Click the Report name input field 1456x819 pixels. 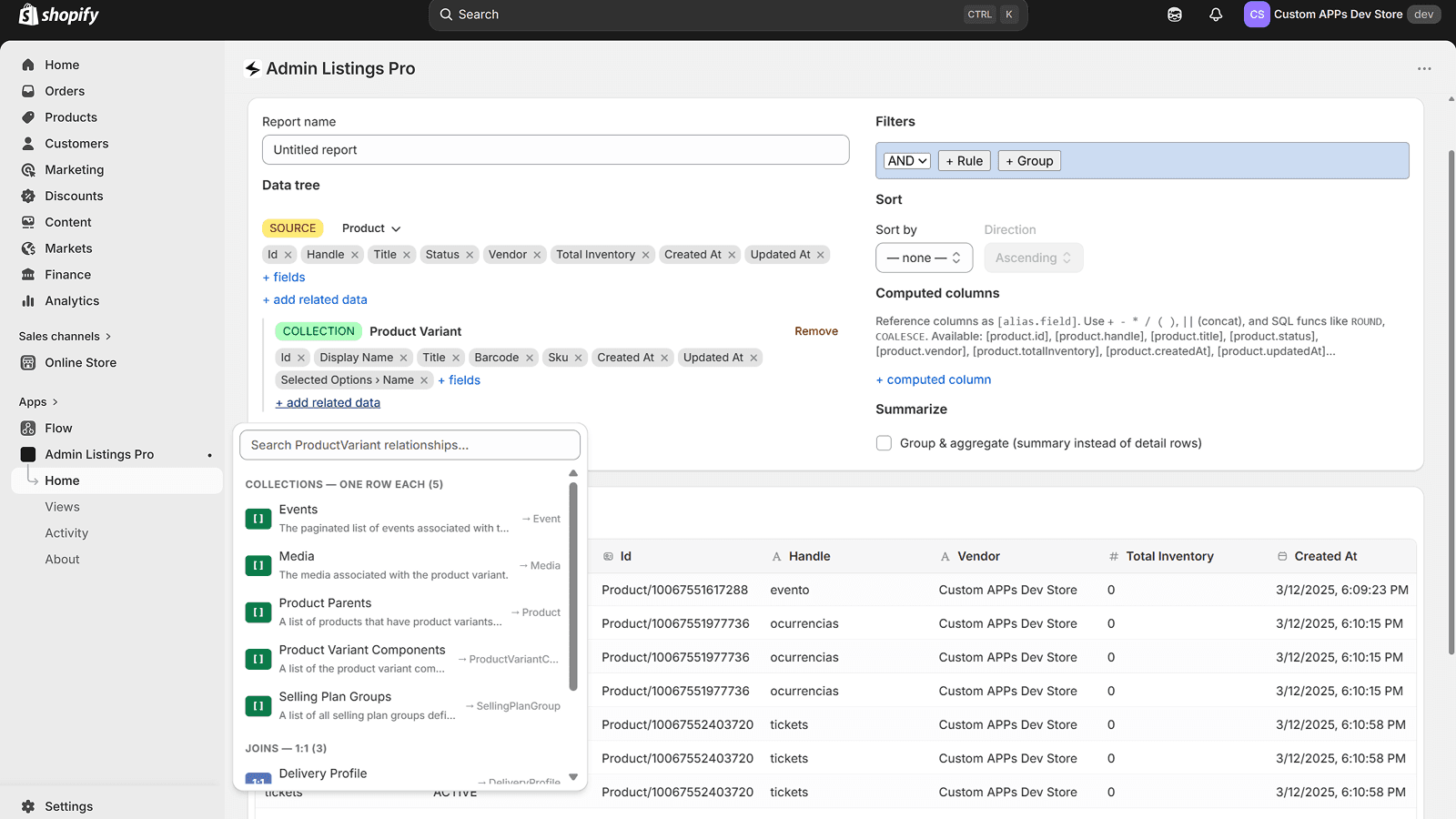[555, 150]
